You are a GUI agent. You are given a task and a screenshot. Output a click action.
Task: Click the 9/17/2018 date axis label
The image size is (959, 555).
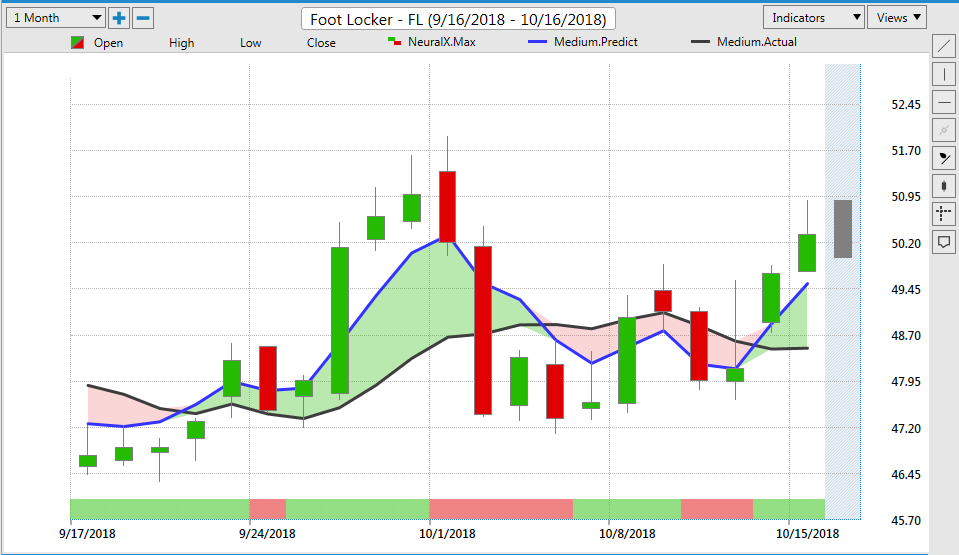(87, 534)
